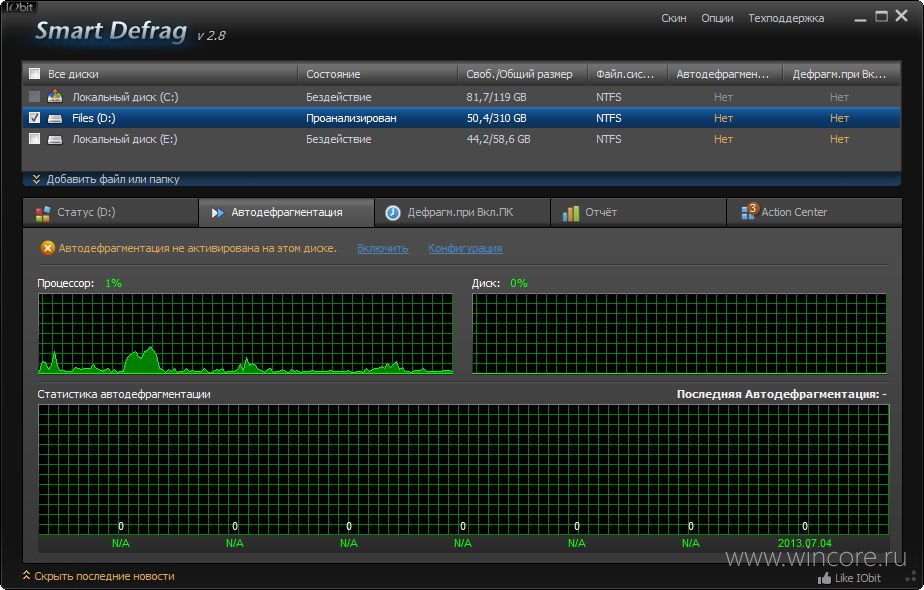Click the IObit logo in title bar
This screenshot has height=590, width=924.
point(18,7)
